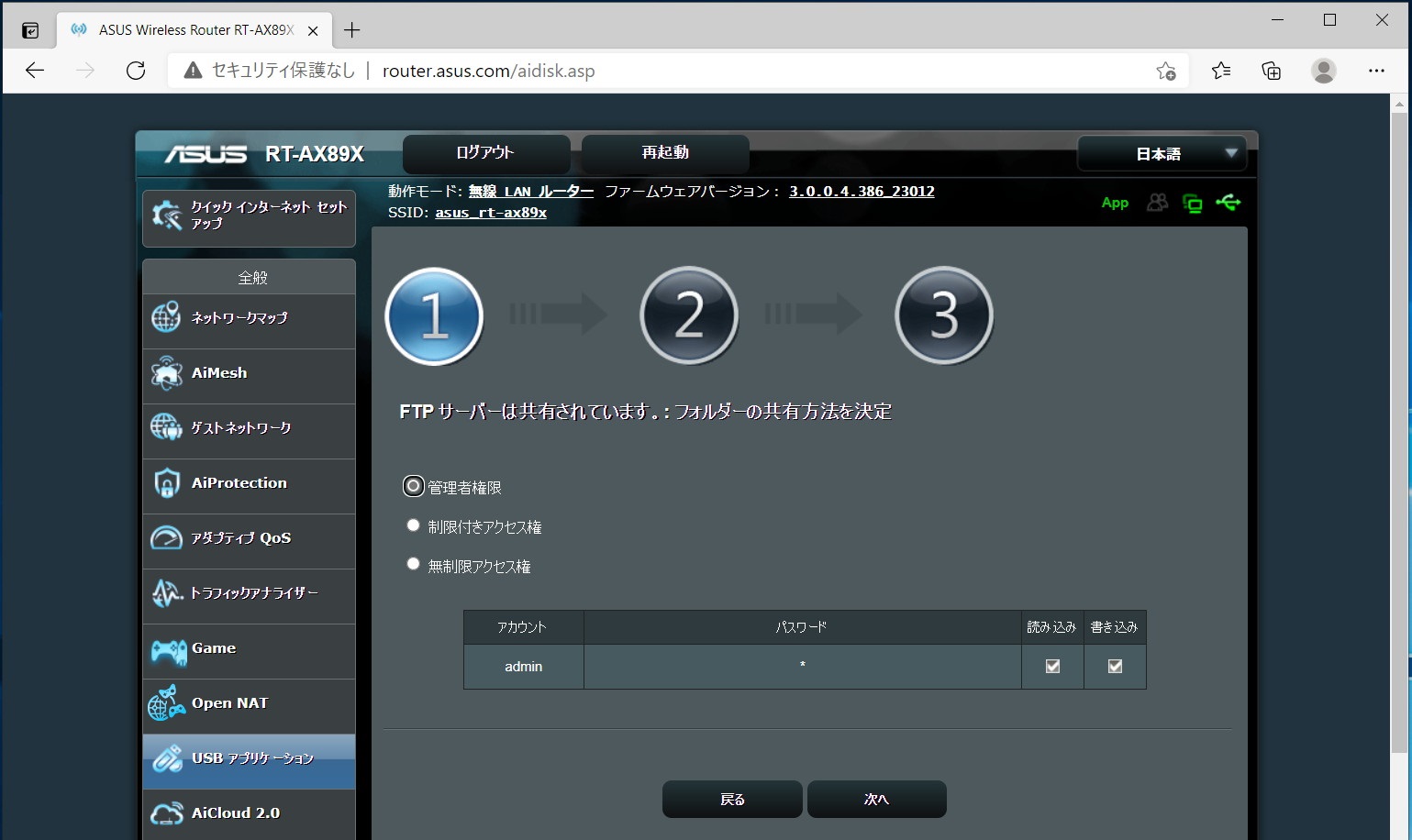The width and height of the screenshot is (1412, 840).
Task: Click the Traffic Analyzer waveform icon
Action: pos(167,593)
